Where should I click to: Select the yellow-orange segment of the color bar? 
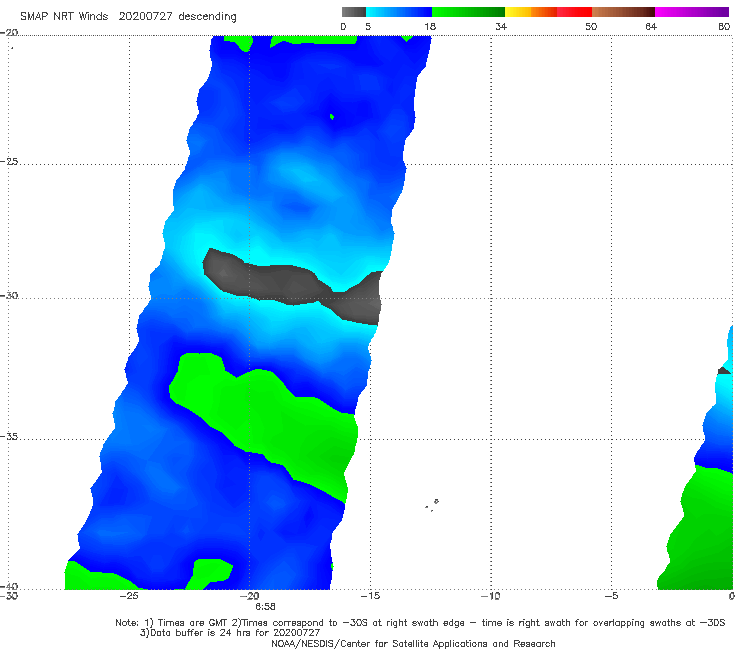coord(531,12)
